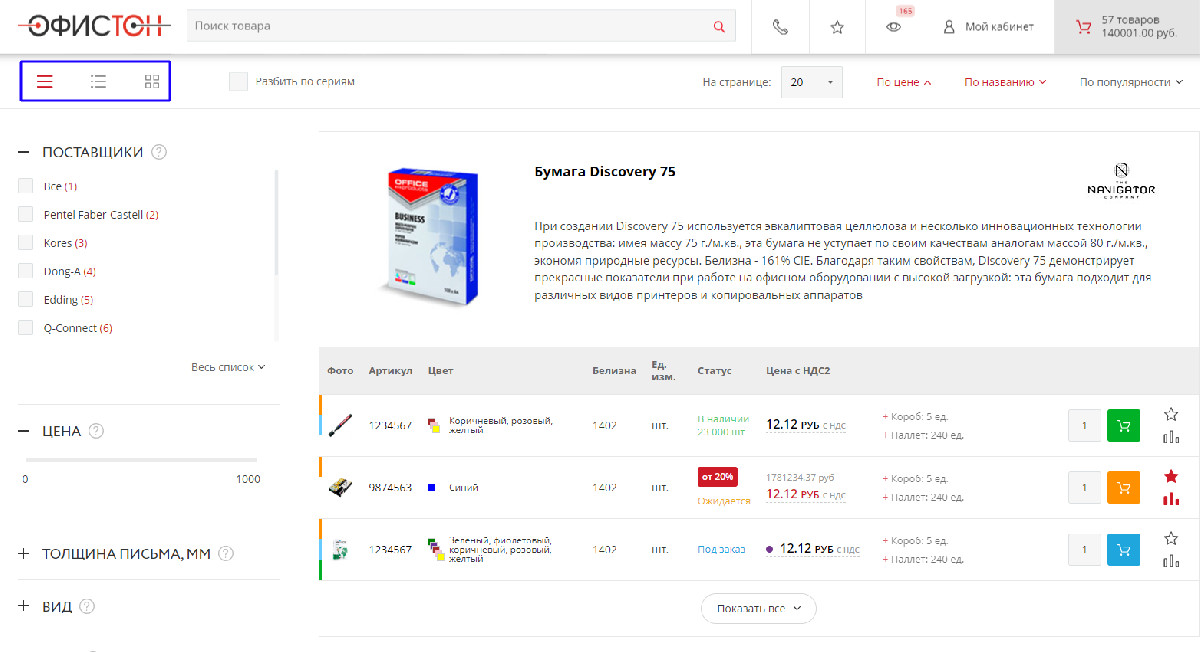Click the price range slider track
This screenshot has height=652, width=1200.
pos(142,460)
